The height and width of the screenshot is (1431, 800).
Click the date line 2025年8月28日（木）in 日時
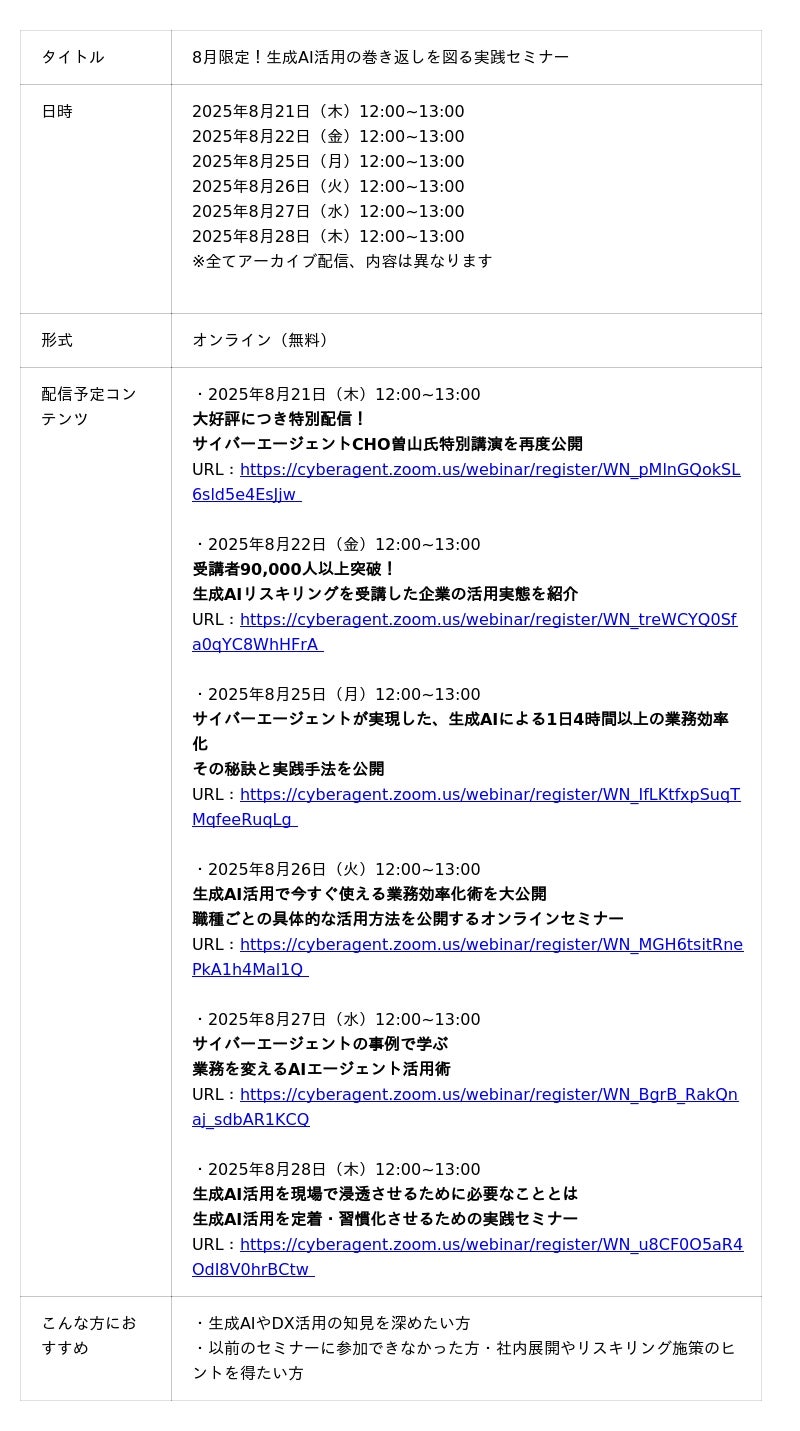328,237
